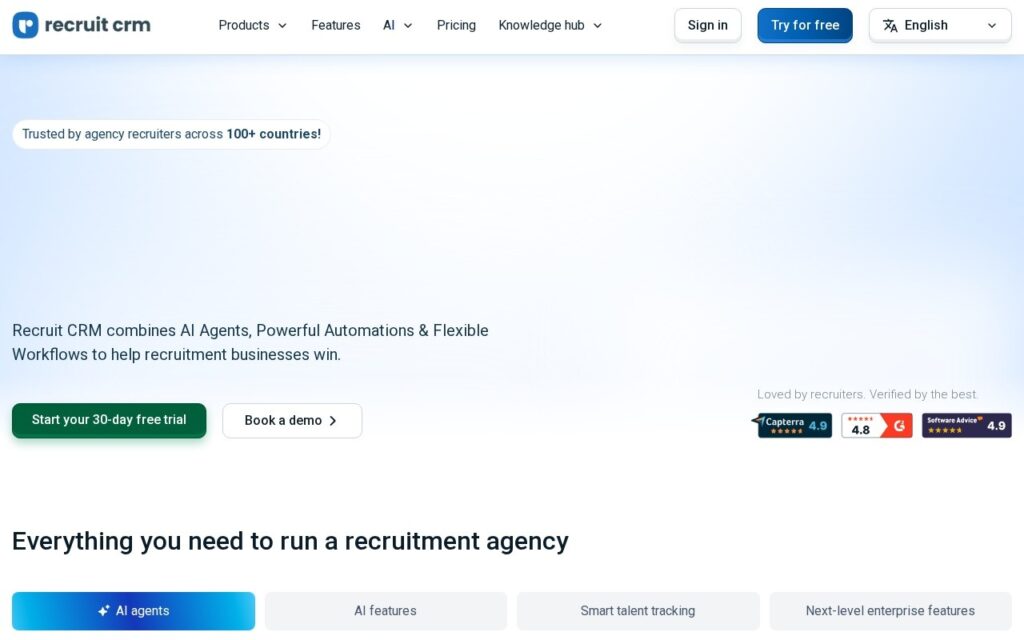The image size is (1024, 640).
Task: Click the Sign in button
Action: point(707,25)
